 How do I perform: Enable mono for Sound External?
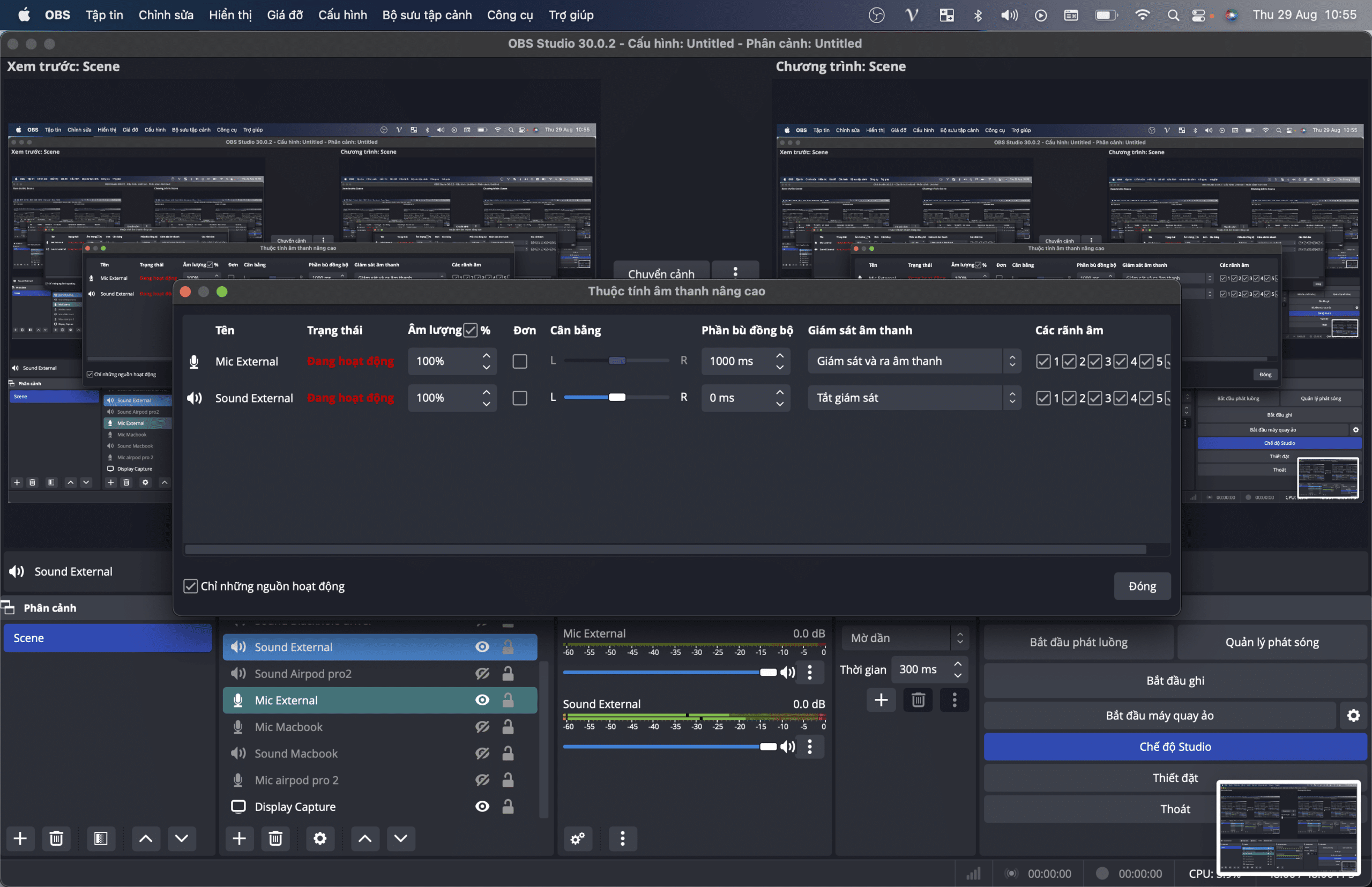tap(519, 398)
